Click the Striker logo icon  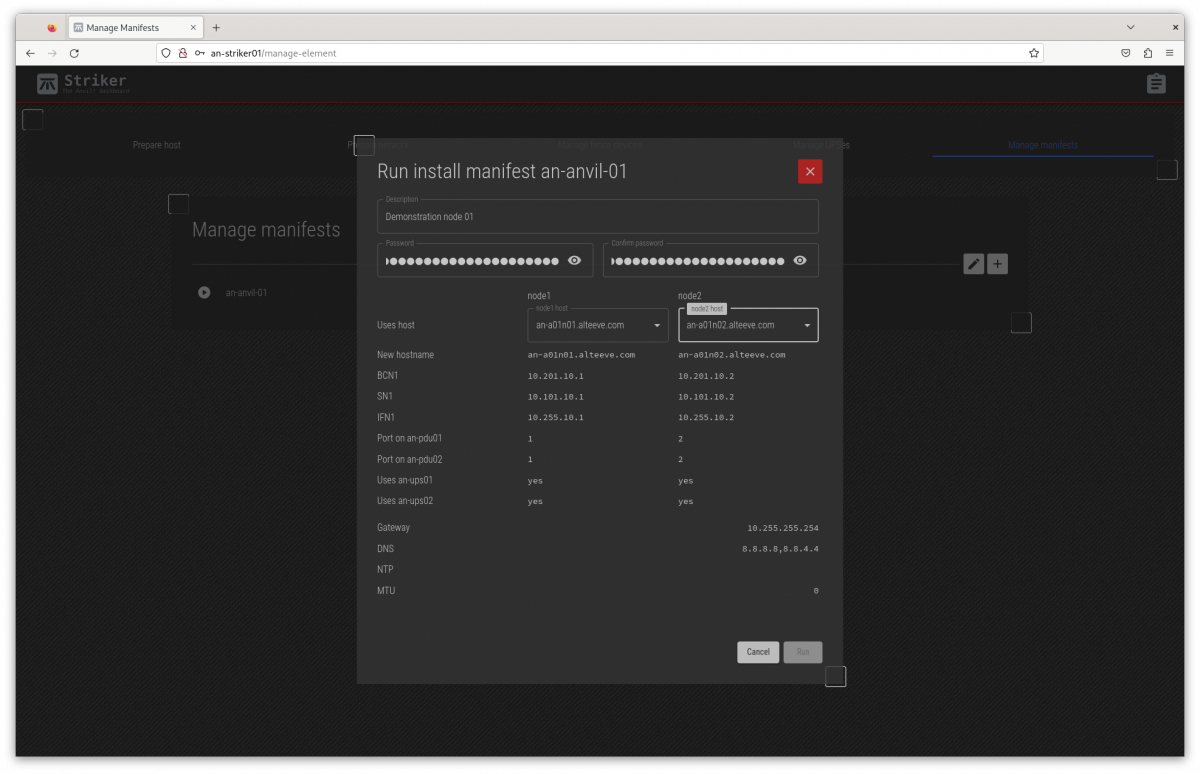(48, 84)
